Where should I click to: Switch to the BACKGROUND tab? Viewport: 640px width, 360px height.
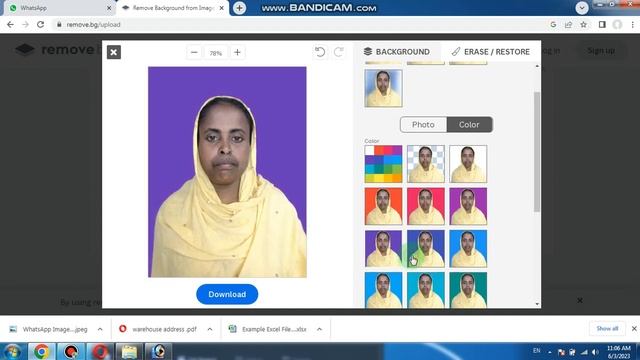[x=397, y=51]
